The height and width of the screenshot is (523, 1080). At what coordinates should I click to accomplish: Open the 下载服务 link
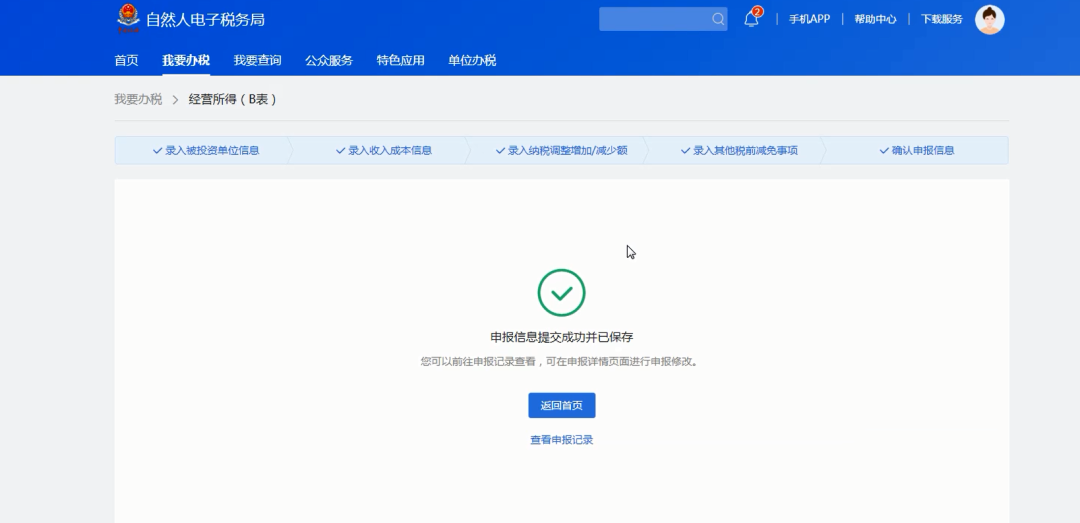[x=942, y=19]
